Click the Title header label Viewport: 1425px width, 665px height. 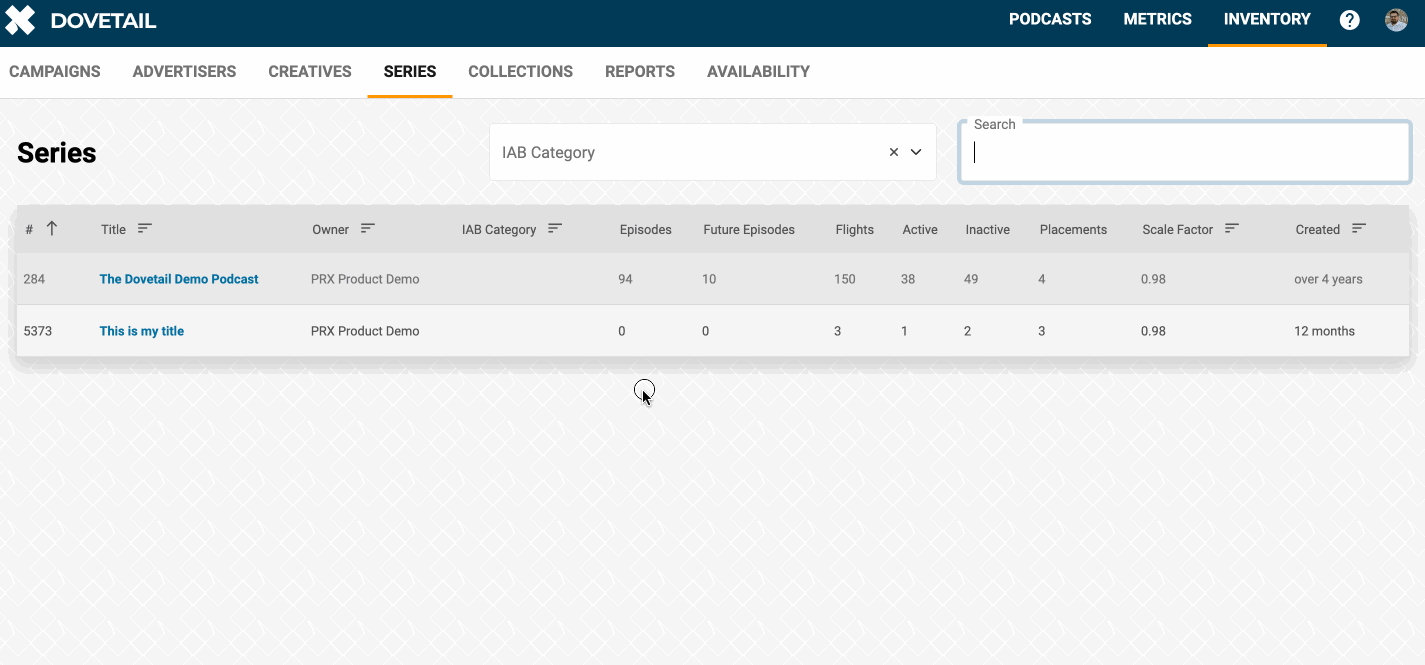[113, 230]
